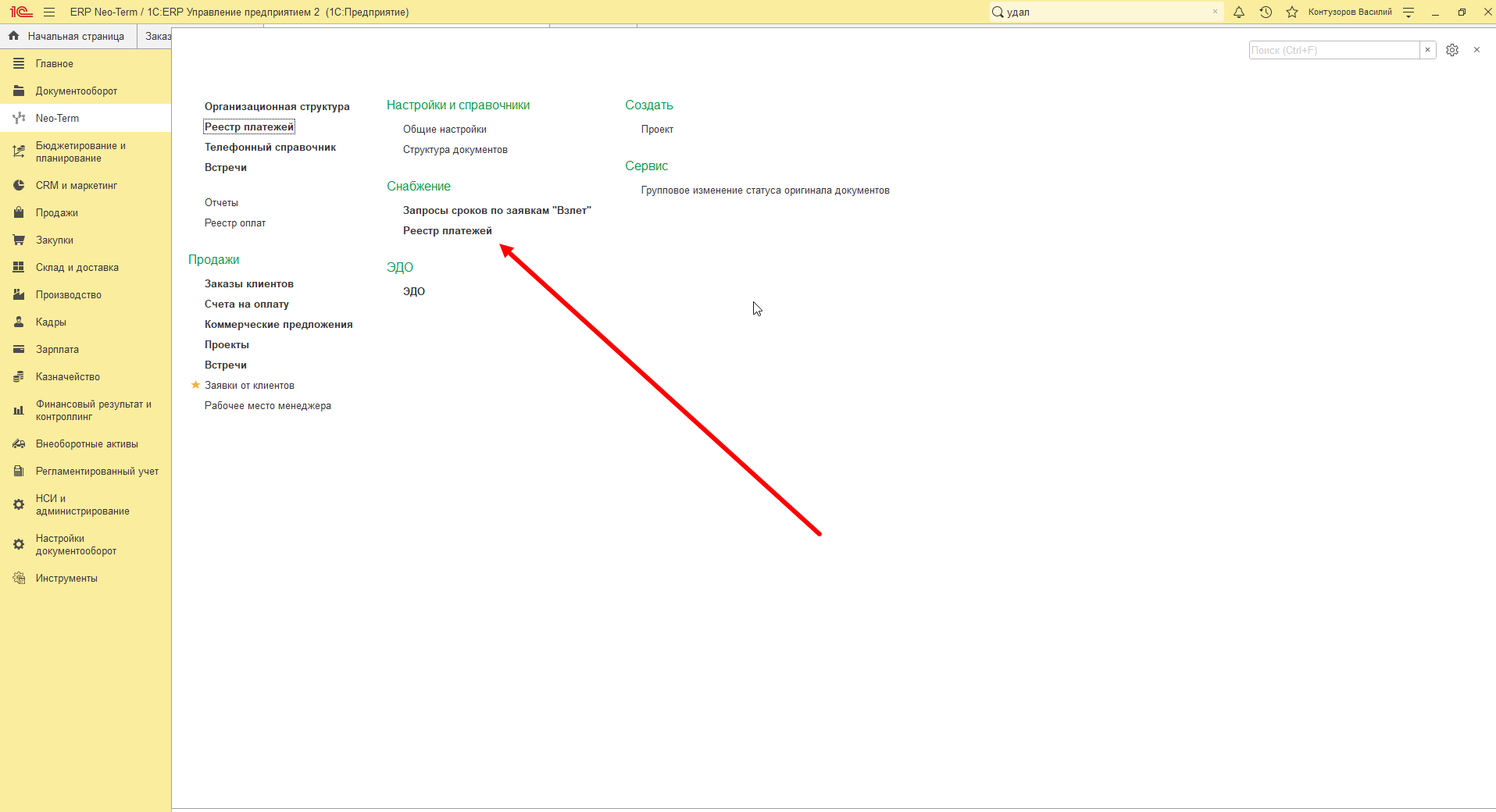
Task: Close the Neo-Term section panel
Action: pyautogui.click(x=1476, y=50)
